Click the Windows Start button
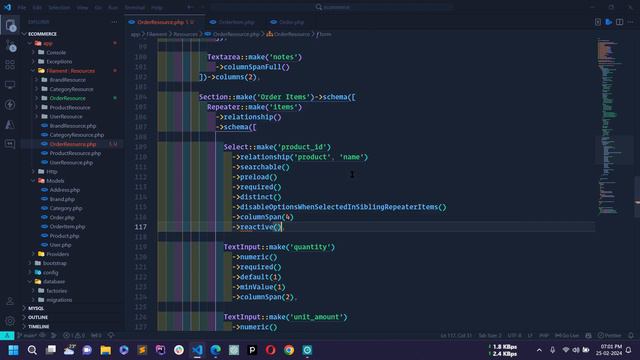Viewport: 640px width, 360px height. click(x=13, y=350)
